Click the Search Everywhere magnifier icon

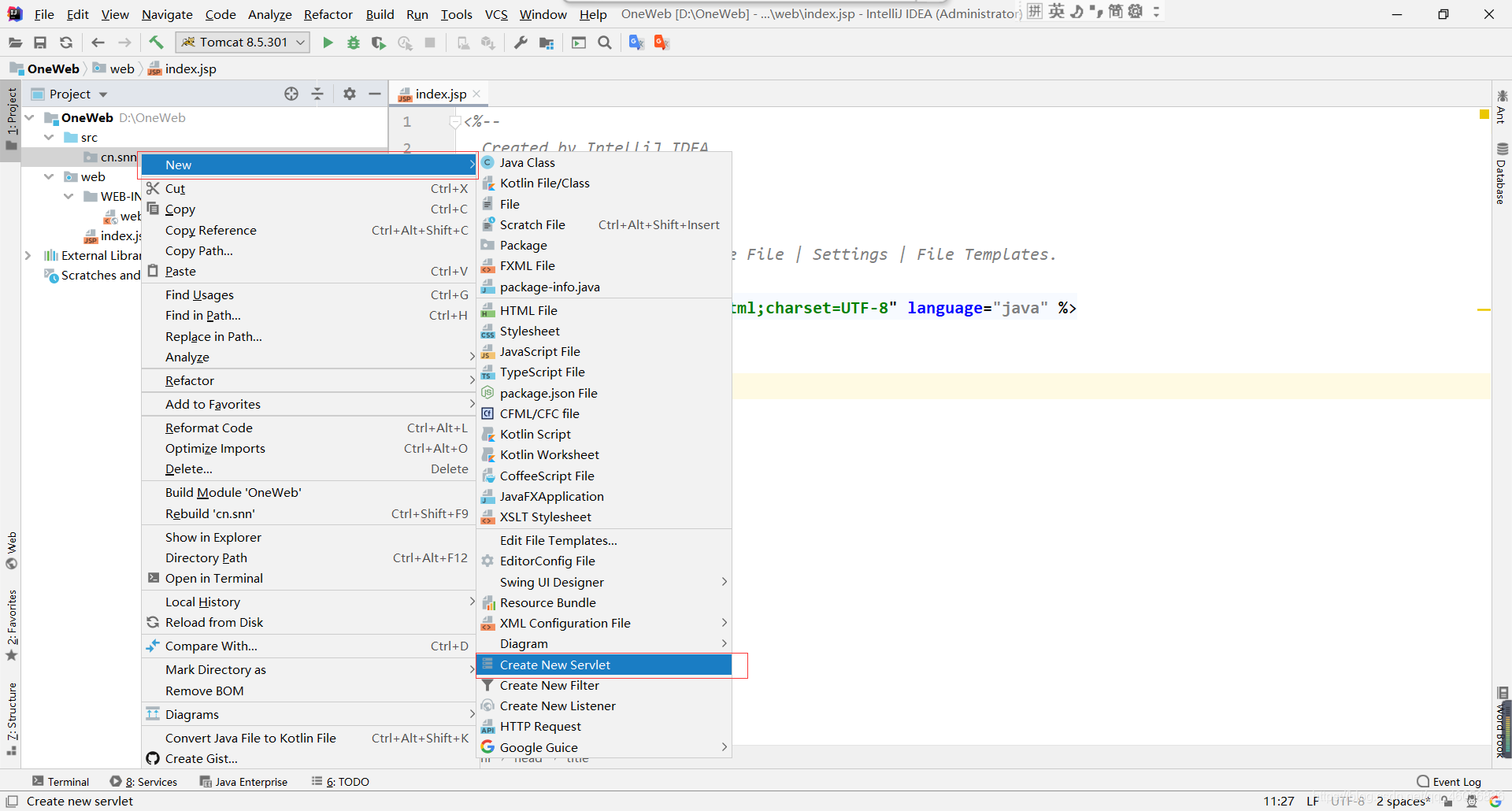click(605, 43)
